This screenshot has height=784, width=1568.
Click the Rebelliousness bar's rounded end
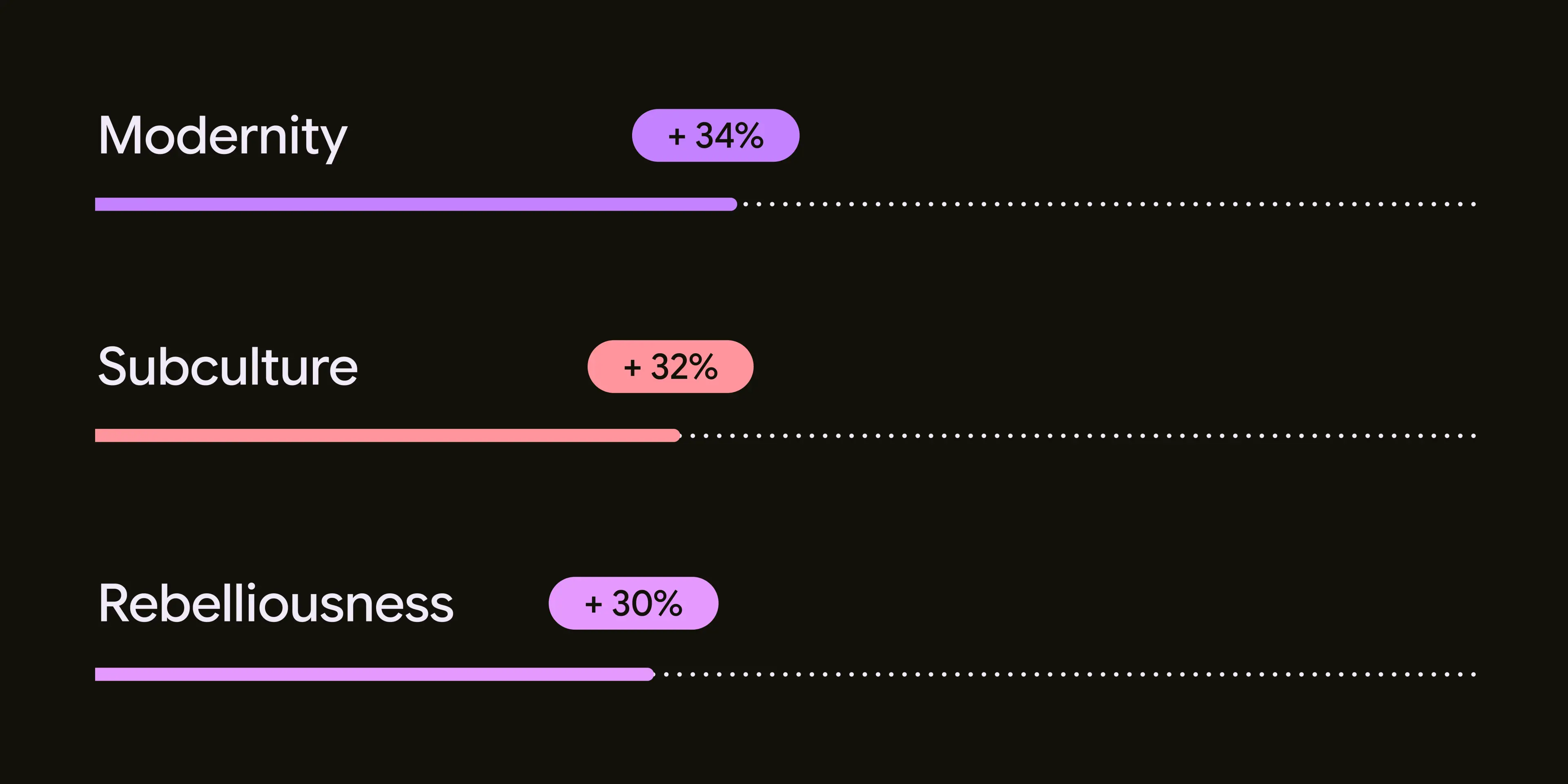coord(650,674)
